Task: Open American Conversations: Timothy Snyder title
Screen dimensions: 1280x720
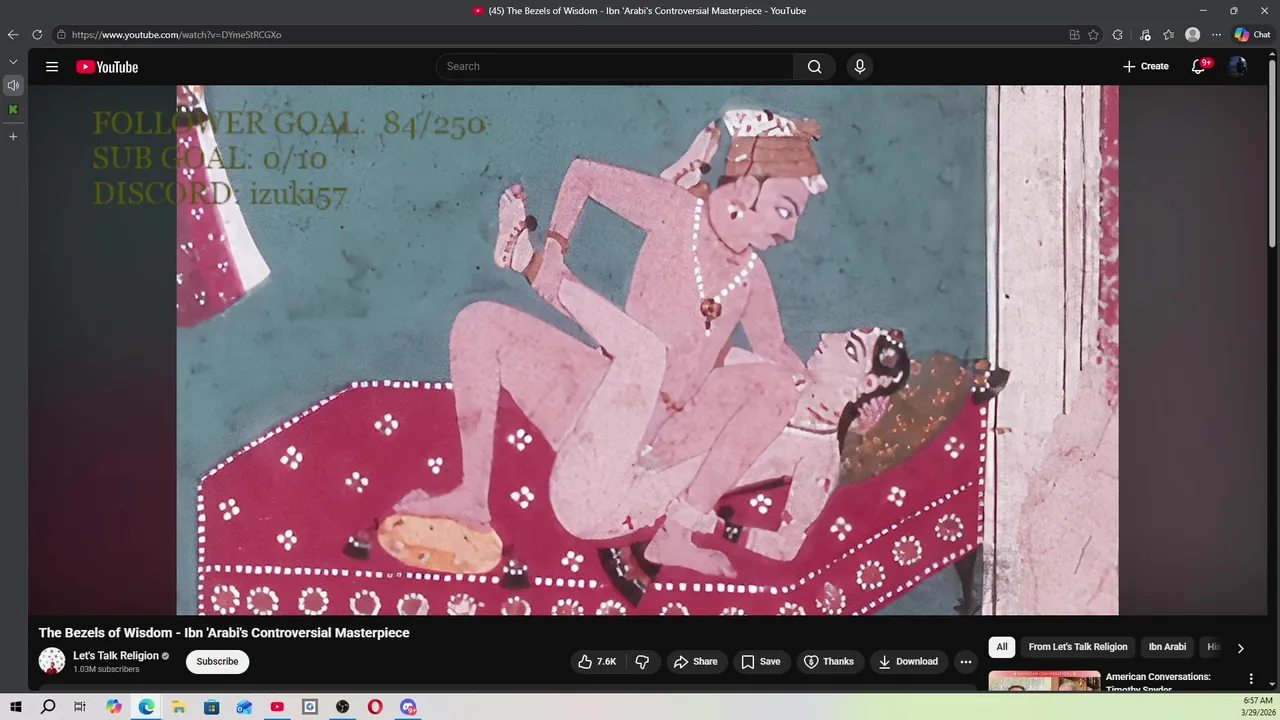Action: click(x=1158, y=682)
